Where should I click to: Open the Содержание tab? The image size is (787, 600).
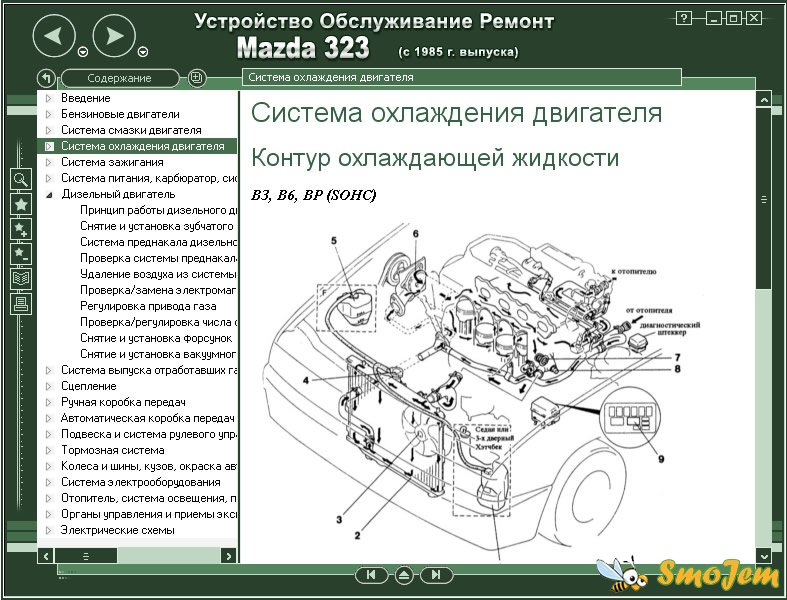pyautogui.click(x=119, y=78)
